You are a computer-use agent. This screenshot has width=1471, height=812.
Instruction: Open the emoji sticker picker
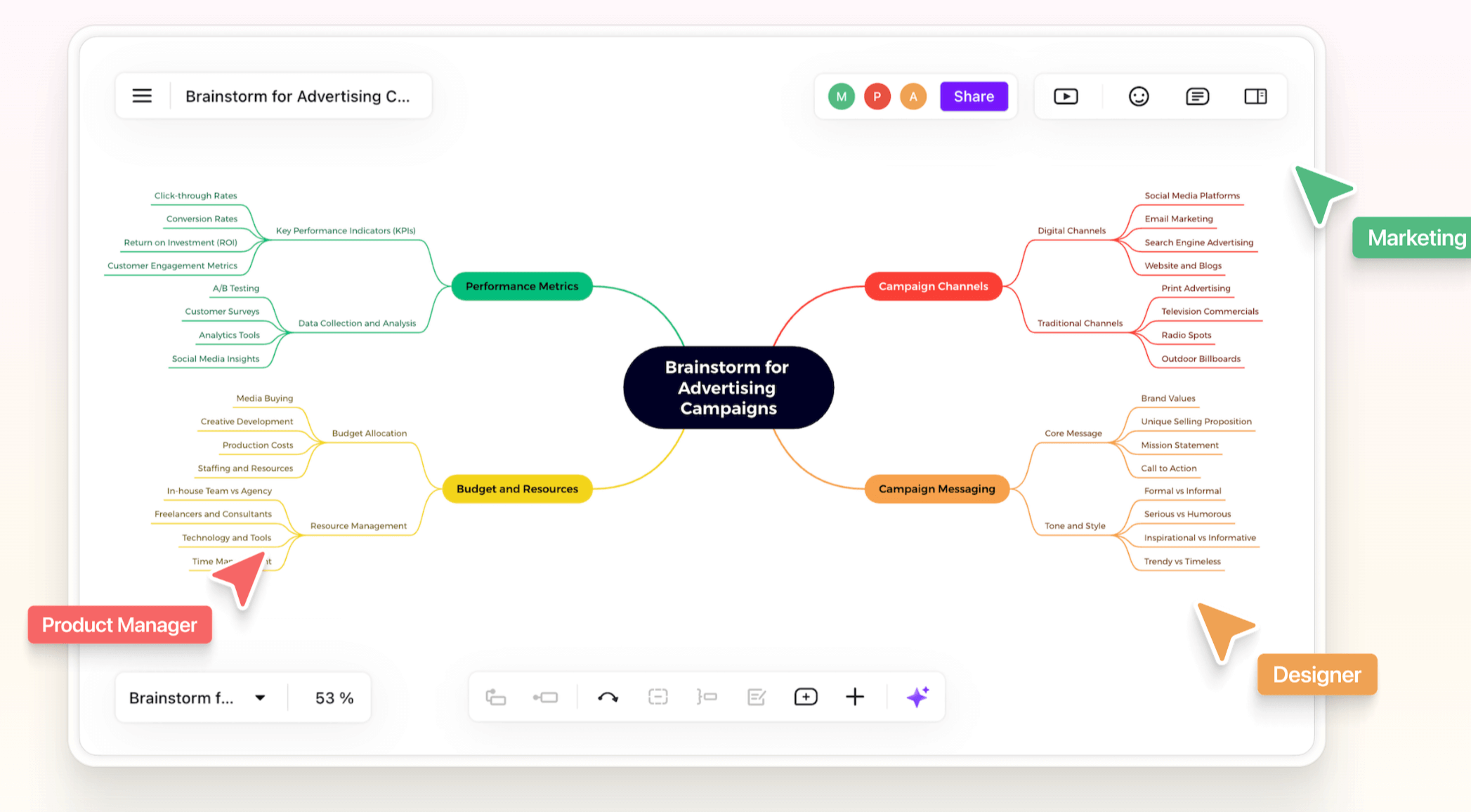(1138, 96)
